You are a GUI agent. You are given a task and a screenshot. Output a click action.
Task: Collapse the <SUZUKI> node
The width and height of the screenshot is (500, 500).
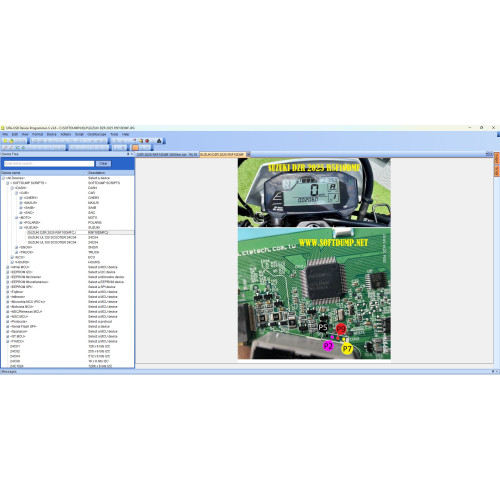[x=21, y=227]
